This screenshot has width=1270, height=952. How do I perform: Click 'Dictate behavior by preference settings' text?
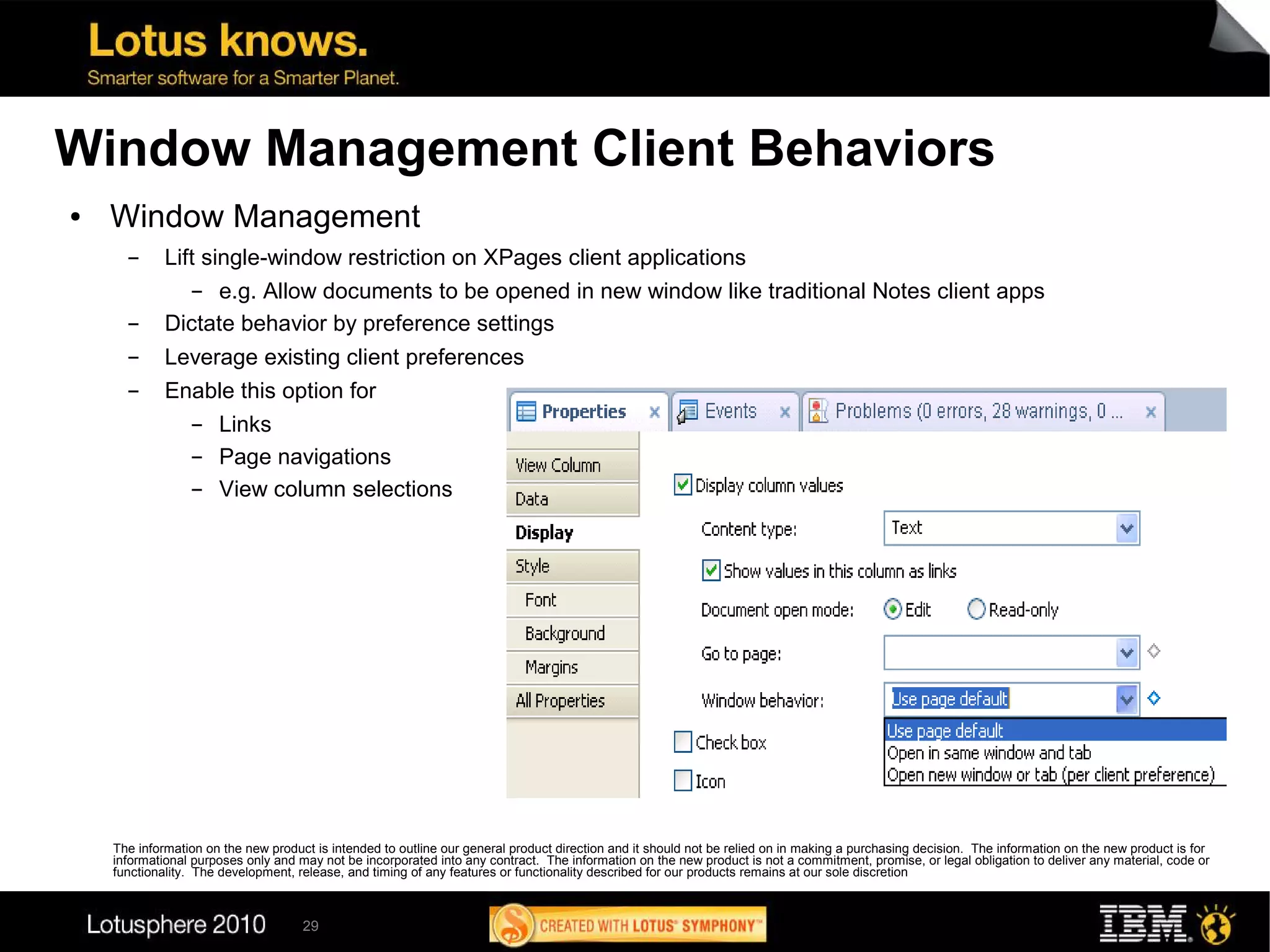pos(359,324)
